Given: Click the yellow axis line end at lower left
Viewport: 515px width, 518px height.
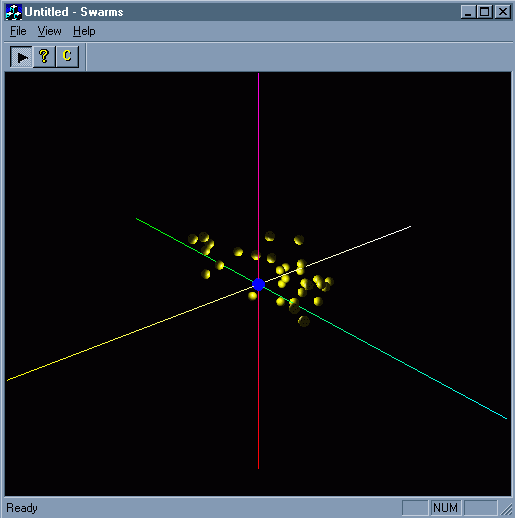Looking at the screenshot, I should pos(8,379).
